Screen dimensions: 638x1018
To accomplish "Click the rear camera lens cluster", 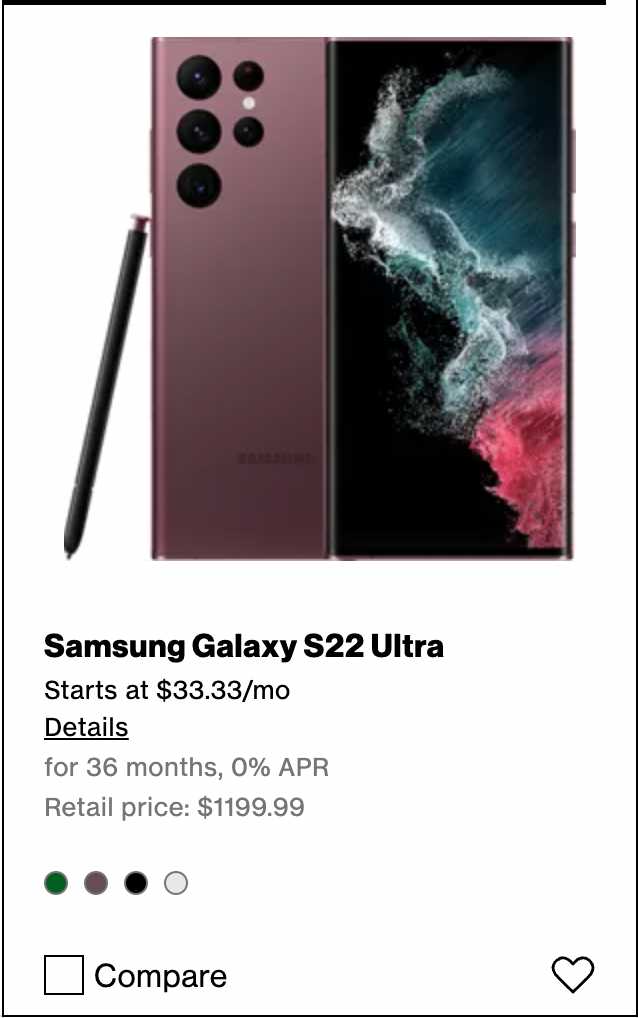I will click(x=219, y=131).
